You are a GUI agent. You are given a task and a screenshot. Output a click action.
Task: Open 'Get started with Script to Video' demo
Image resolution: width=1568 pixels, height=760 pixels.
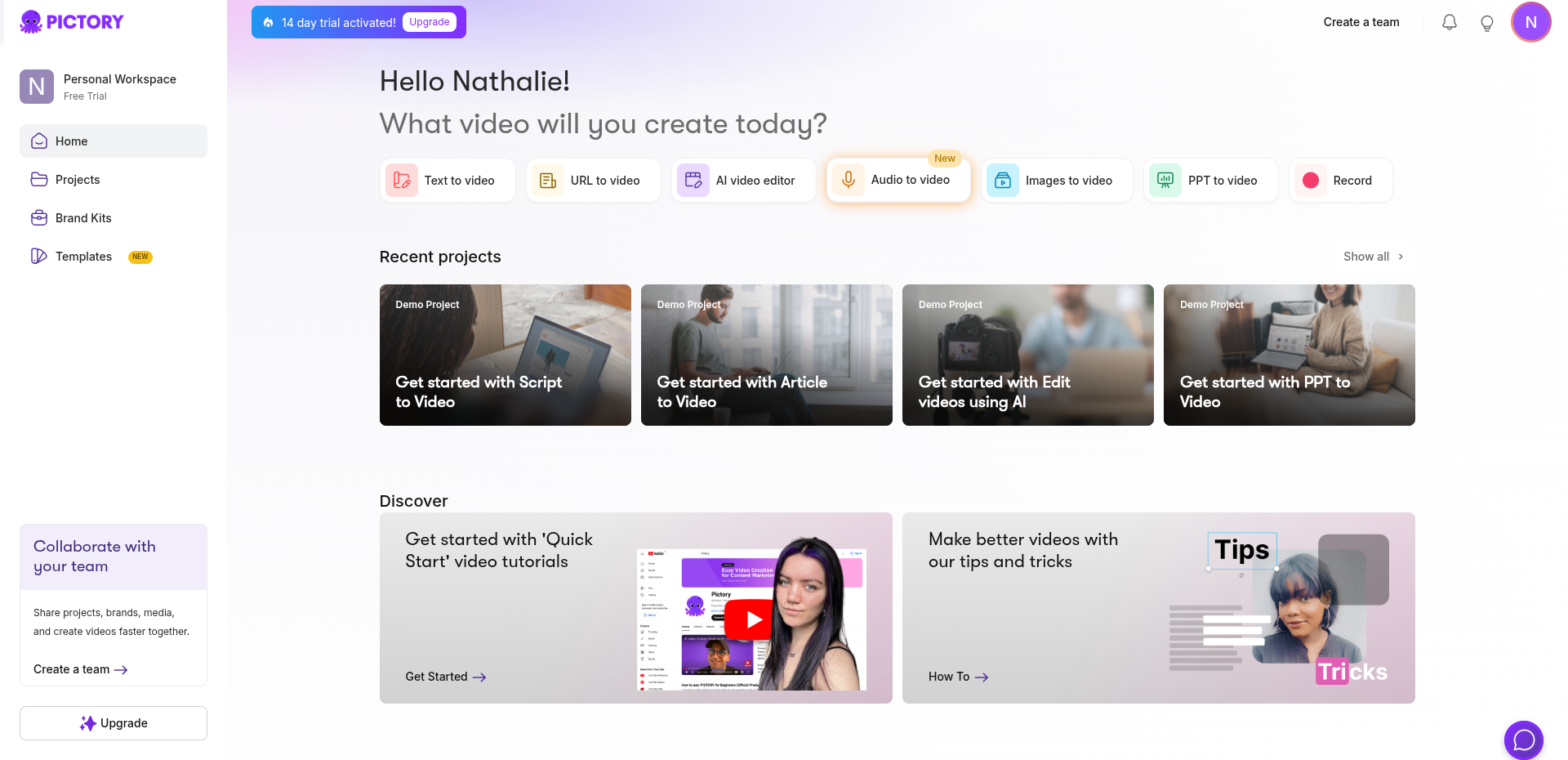coord(505,355)
